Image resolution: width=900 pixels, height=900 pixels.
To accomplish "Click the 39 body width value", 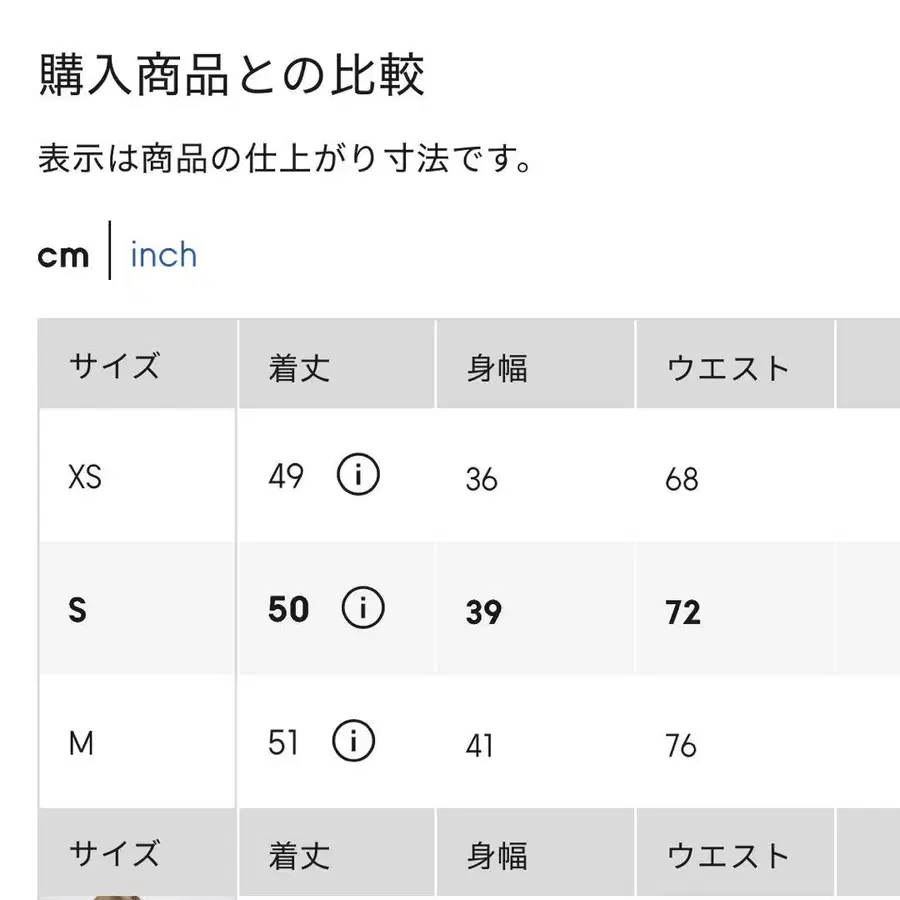I will (x=483, y=612).
